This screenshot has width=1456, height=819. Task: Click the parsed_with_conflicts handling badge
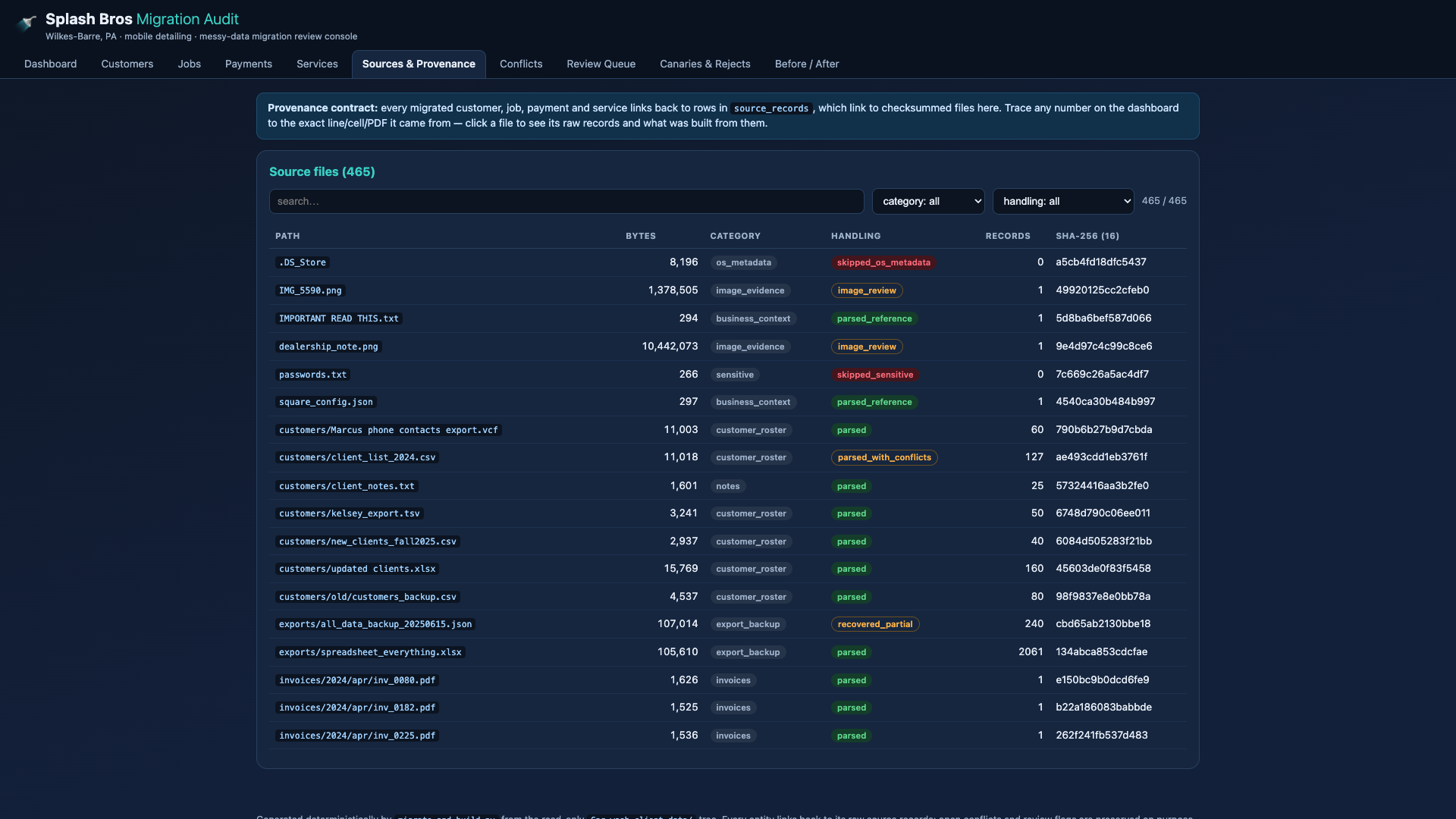point(884,457)
